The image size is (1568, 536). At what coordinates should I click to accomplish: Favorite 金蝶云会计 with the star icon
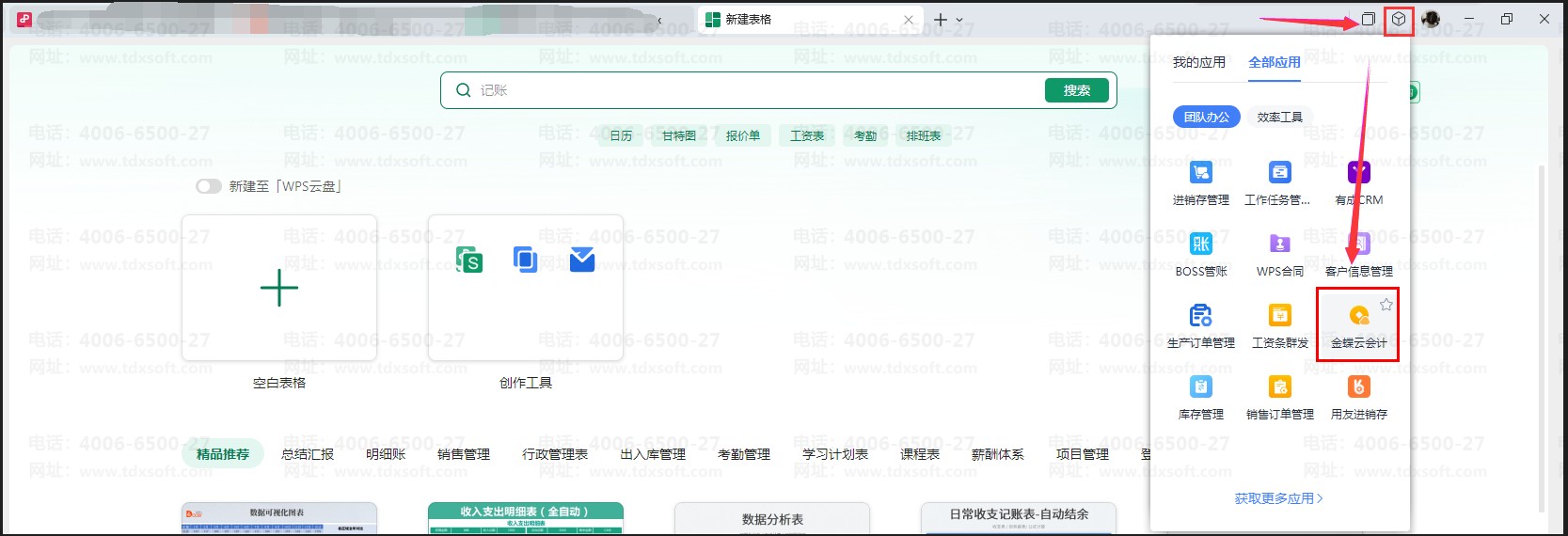pyautogui.click(x=1386, y=305)
